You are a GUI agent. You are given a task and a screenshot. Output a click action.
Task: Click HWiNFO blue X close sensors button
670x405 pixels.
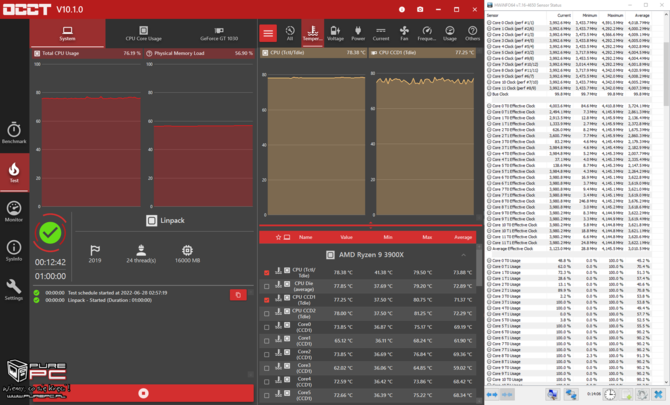658,394
